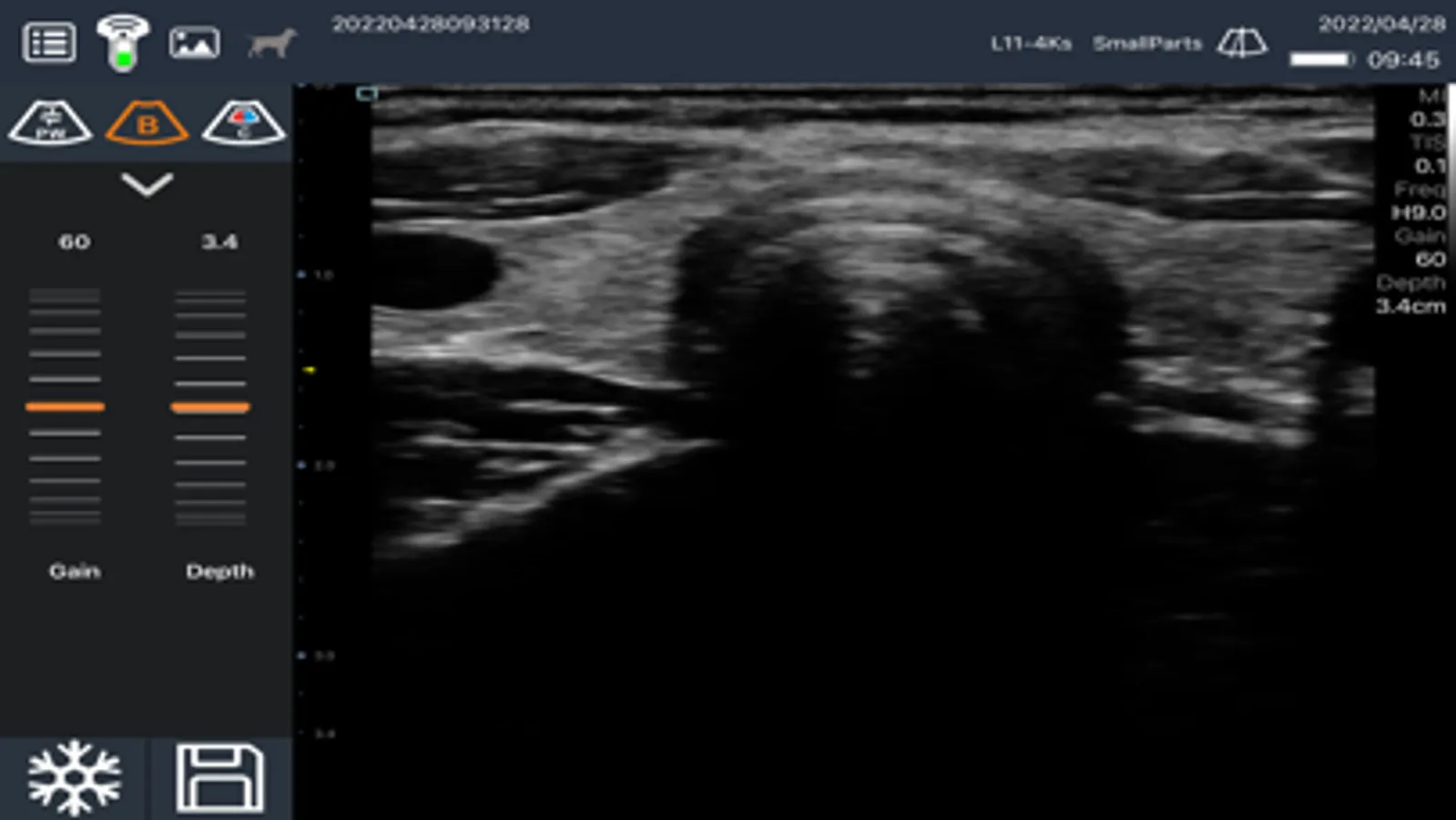
Task: Switch to PW Doppler mode
Action: [x=50, y=123]
